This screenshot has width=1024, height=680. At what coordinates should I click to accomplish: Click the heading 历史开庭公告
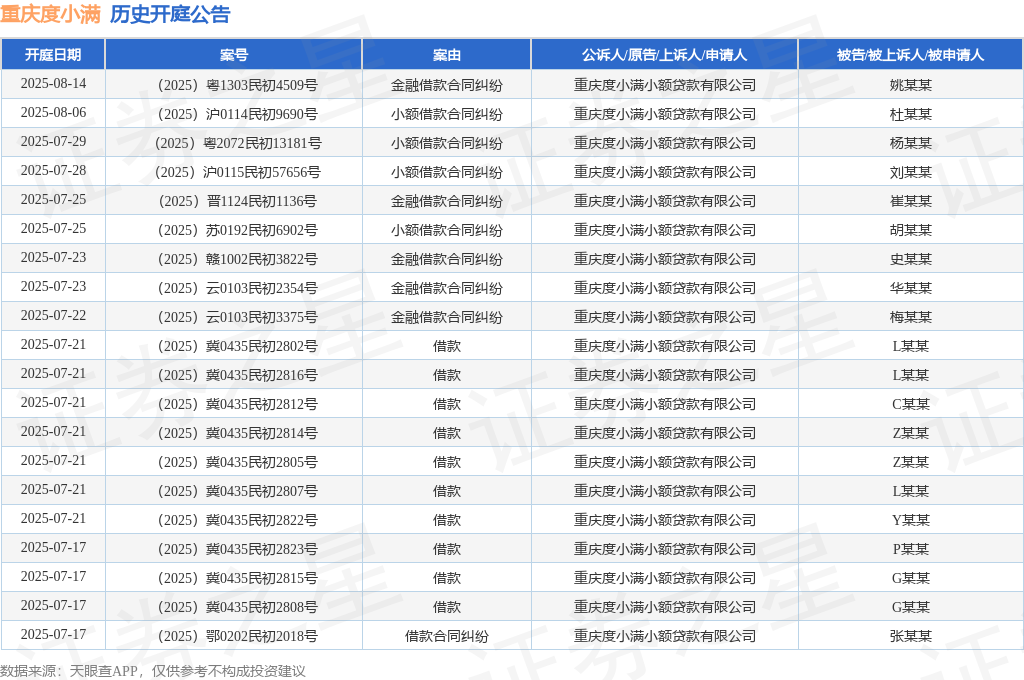click(x=170, y=14)
